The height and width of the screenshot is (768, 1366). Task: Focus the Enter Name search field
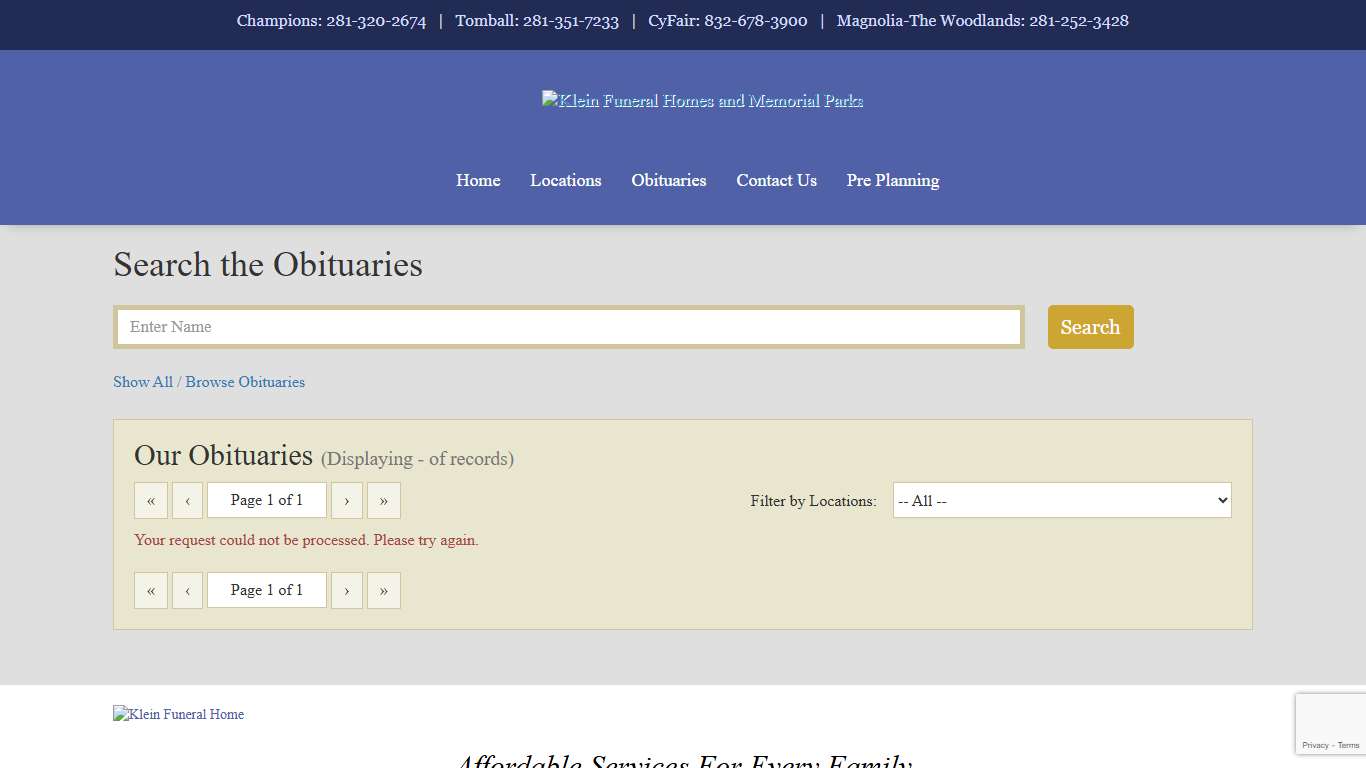568,327
